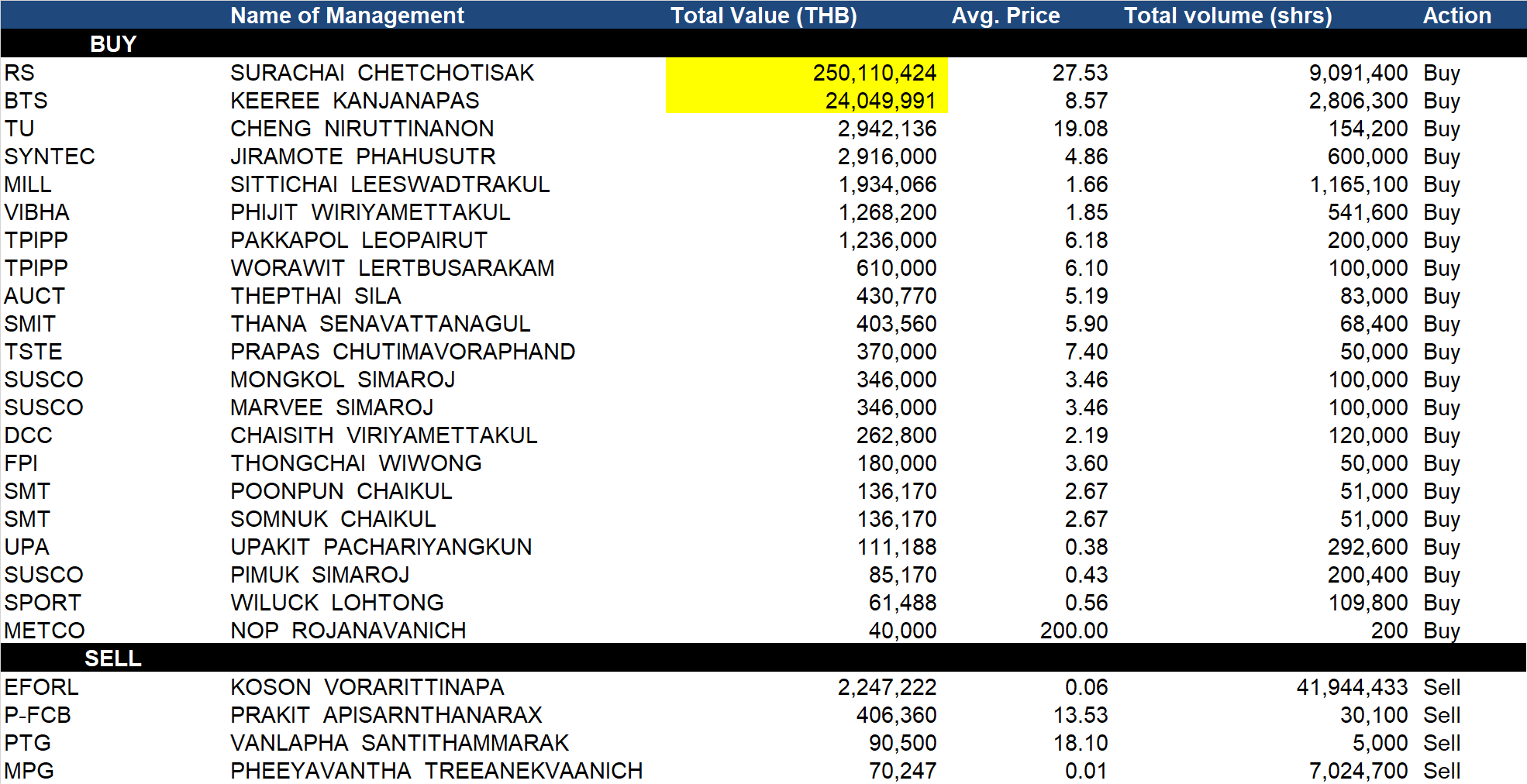
Task: Select the BTS ticker cell
Action: 26,101
